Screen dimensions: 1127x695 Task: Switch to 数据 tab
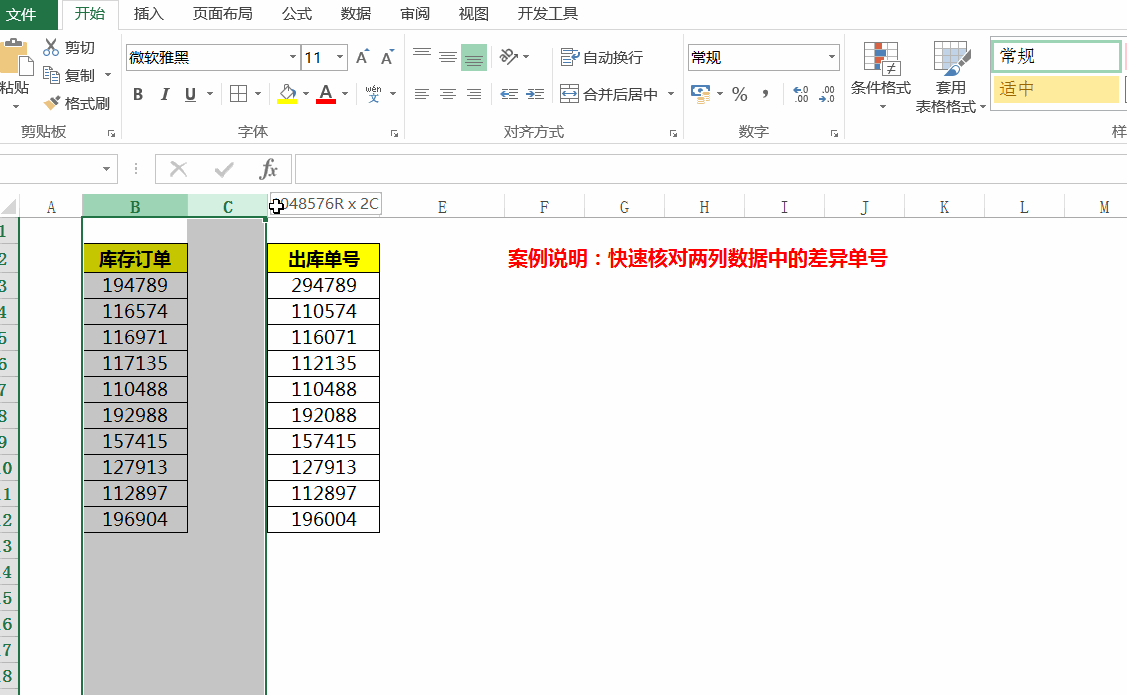[356, 14]
